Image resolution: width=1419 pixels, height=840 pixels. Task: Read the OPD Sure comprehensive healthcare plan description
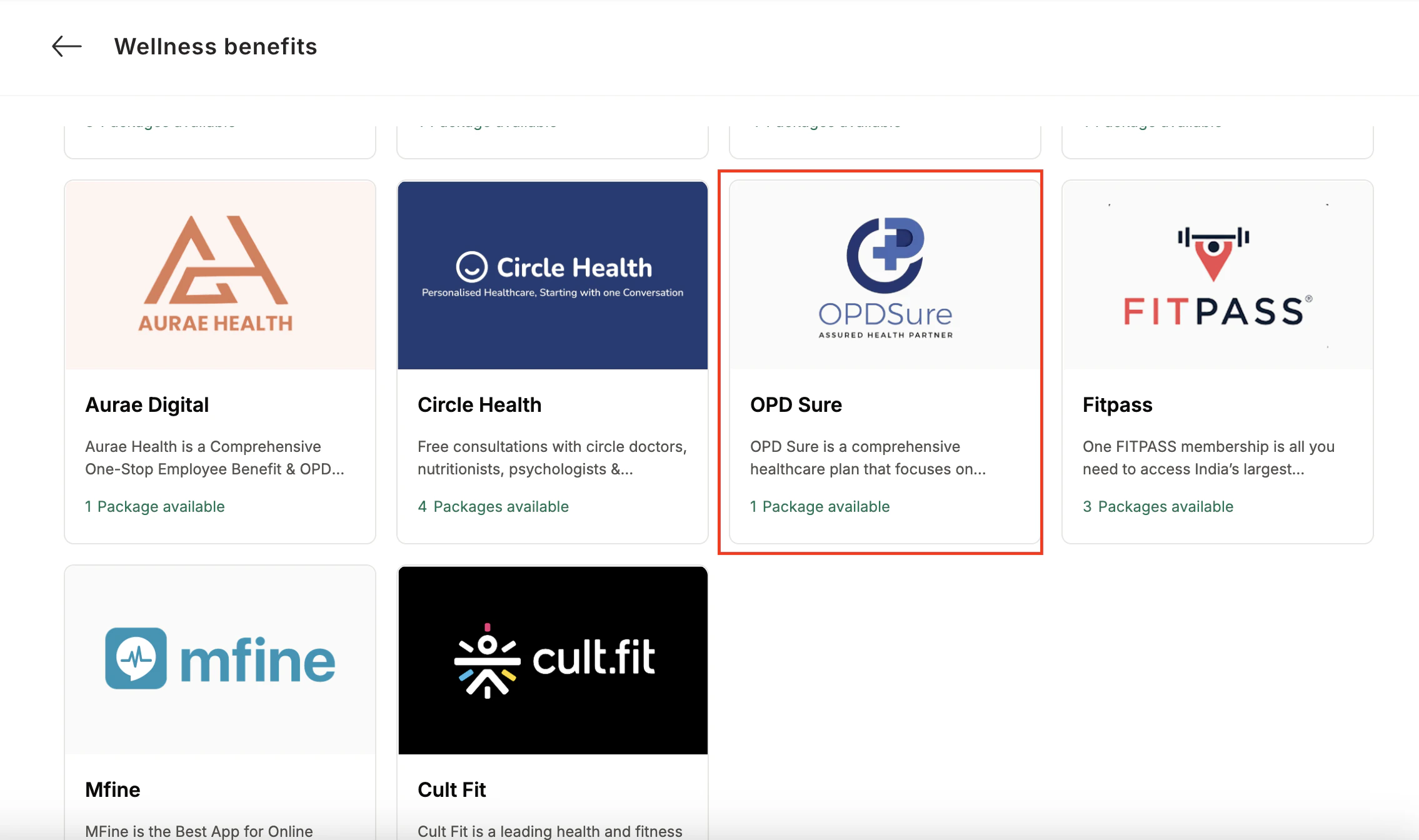pyautogui.click(x=868, y=457)
